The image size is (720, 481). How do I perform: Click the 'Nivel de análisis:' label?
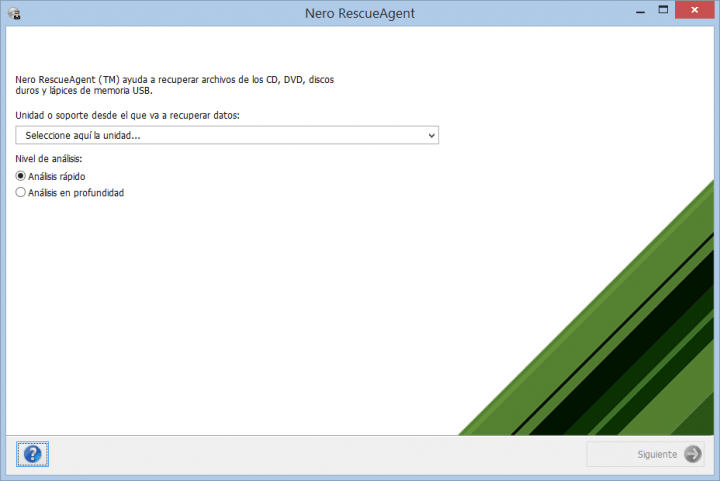tap(49, 159)
